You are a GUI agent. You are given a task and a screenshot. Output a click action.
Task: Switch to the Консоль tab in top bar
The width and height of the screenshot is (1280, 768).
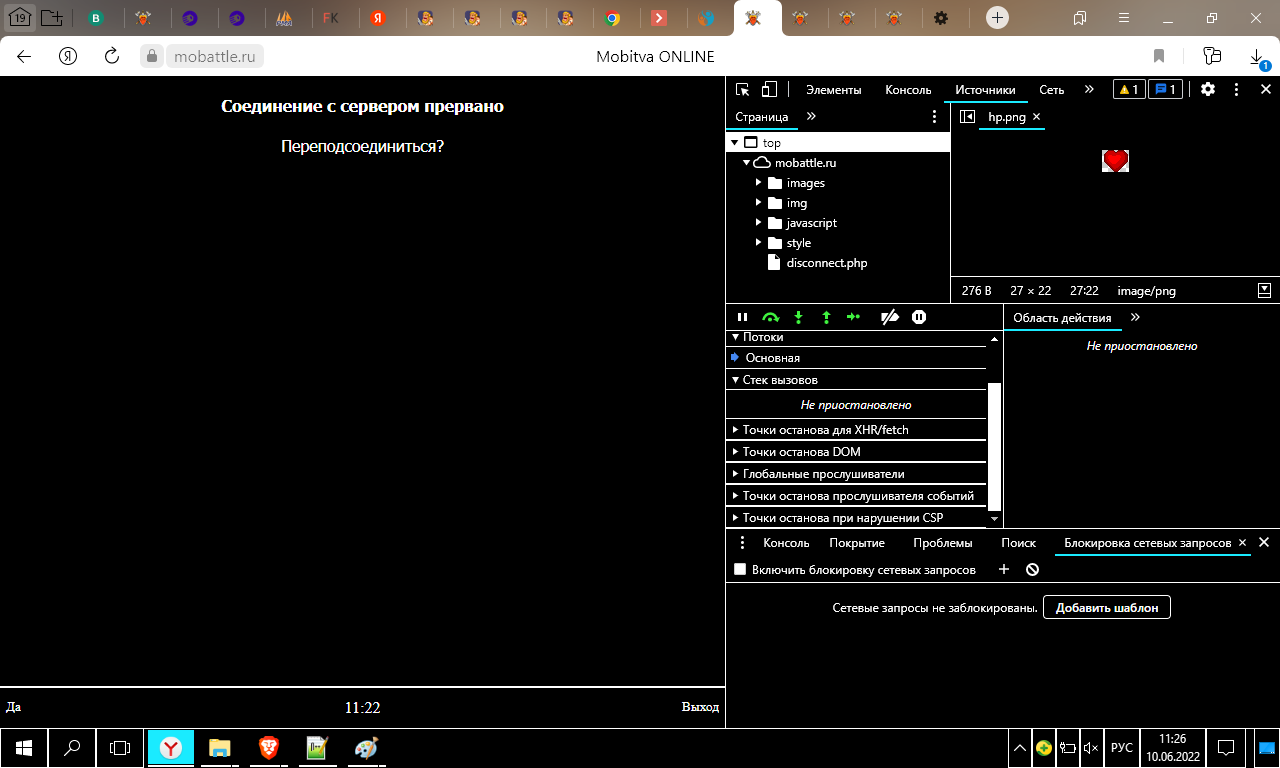[908, 89]
